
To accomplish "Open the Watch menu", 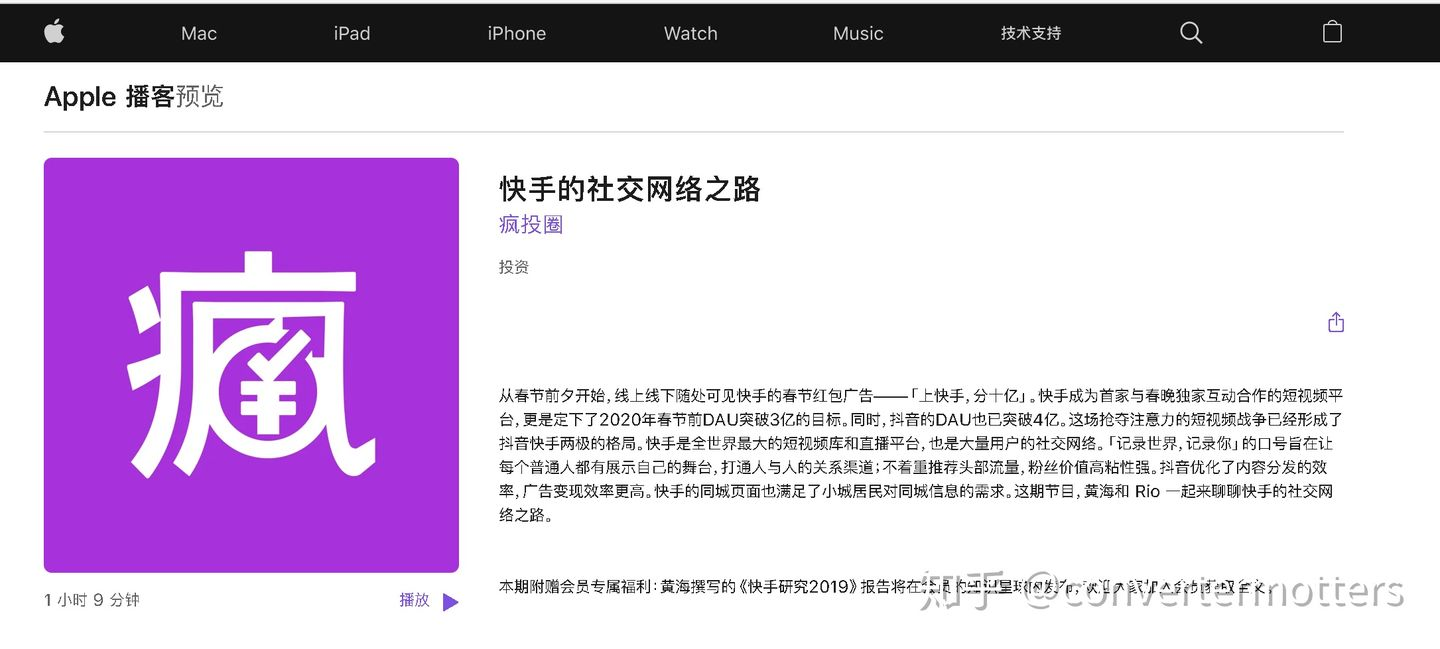I will click(x=691, y=33).
